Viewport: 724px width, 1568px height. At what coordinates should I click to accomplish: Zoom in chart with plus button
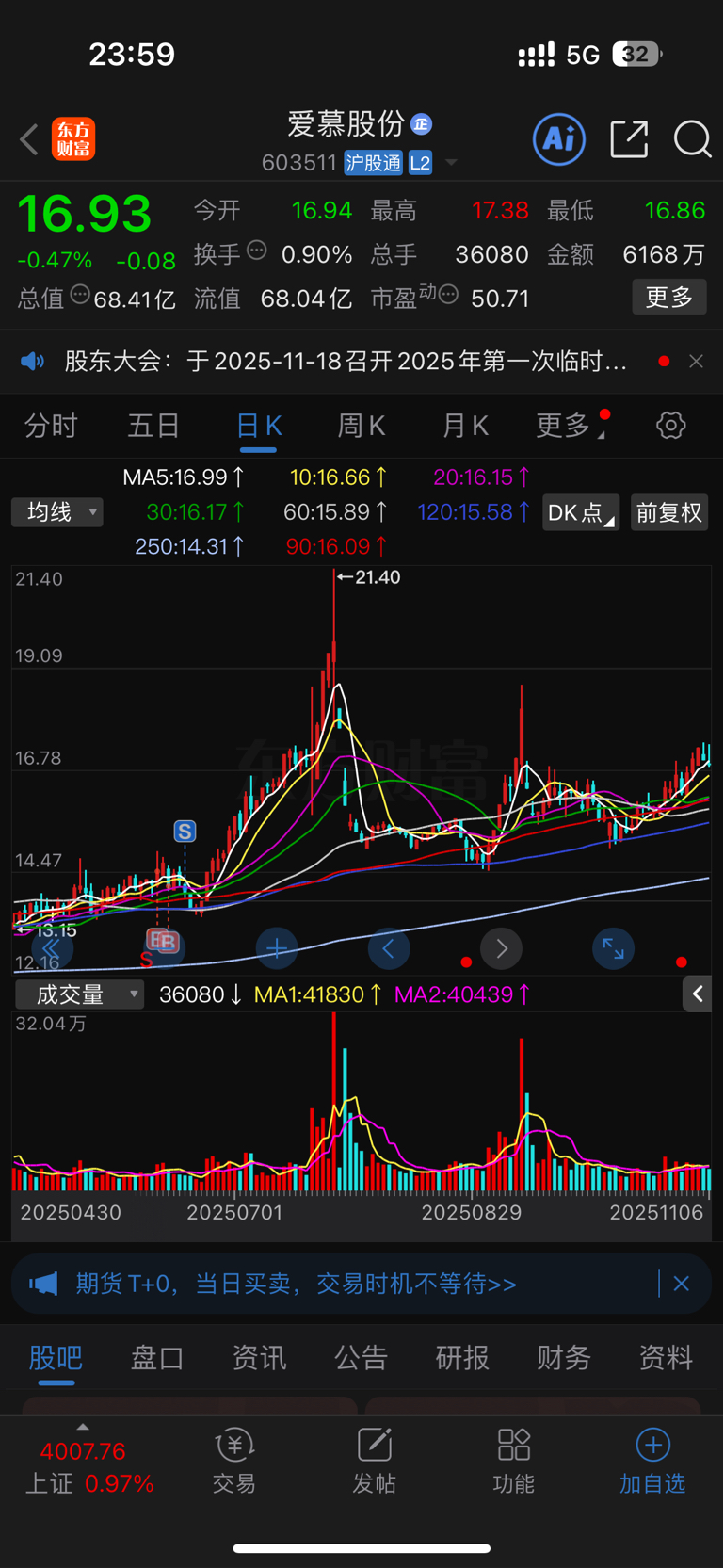[x=277, y=948]
